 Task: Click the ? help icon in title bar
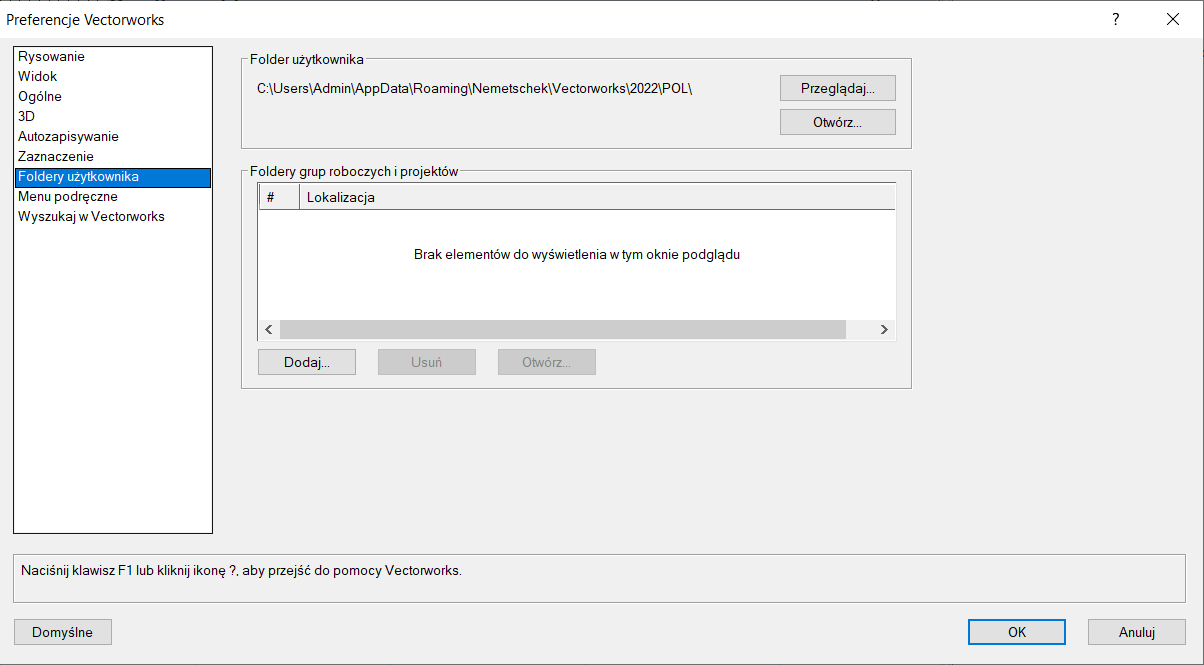pyautogui.click(x=1115, y=19)
